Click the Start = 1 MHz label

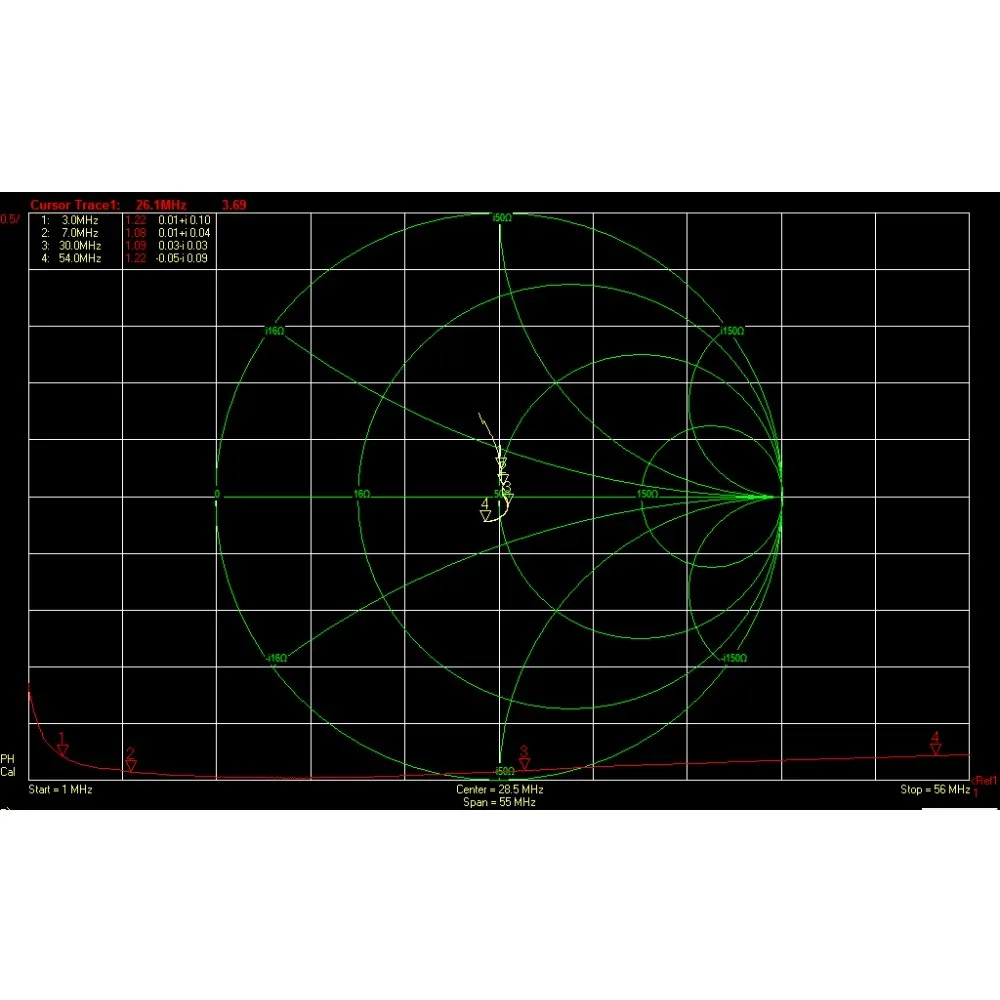(x=61, y=790)
